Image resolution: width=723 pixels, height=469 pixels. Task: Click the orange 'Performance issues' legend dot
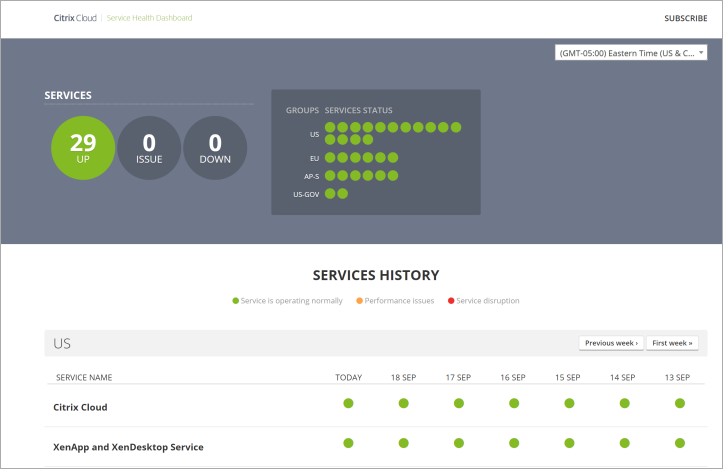tap(359, 301)
